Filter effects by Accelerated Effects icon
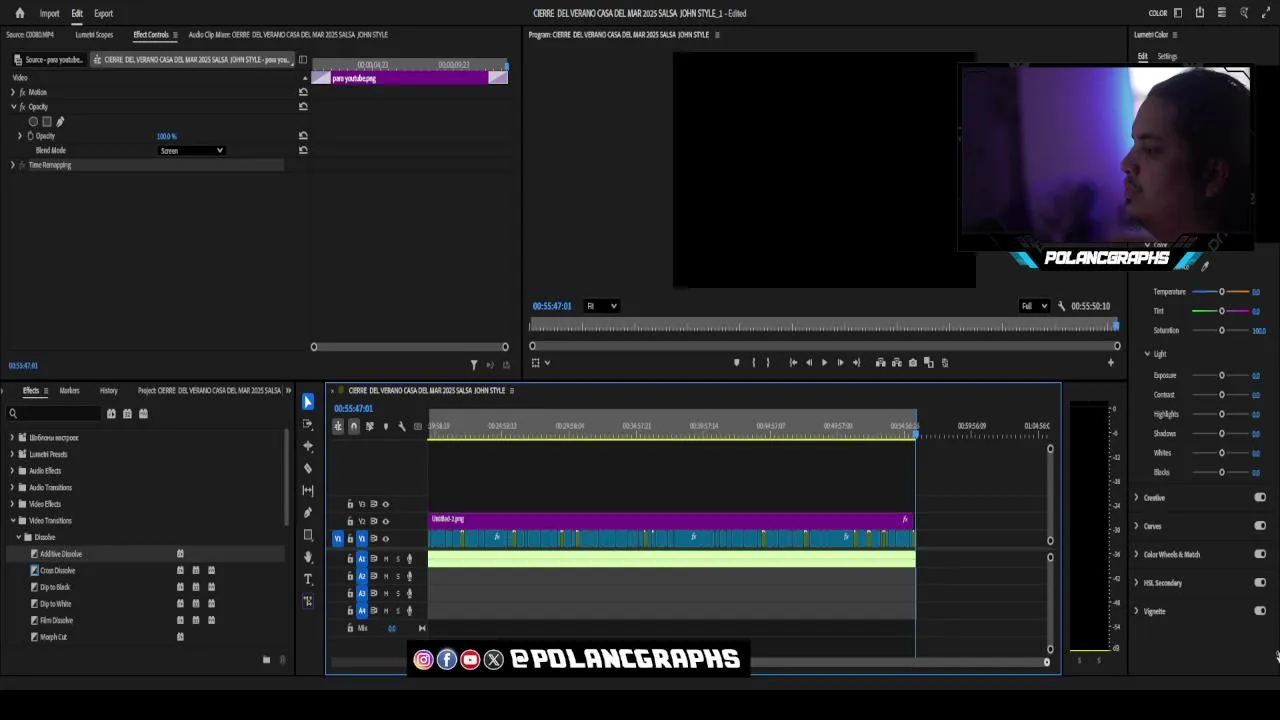Screen dimensions: 1280x720 (x=111, y=414)
